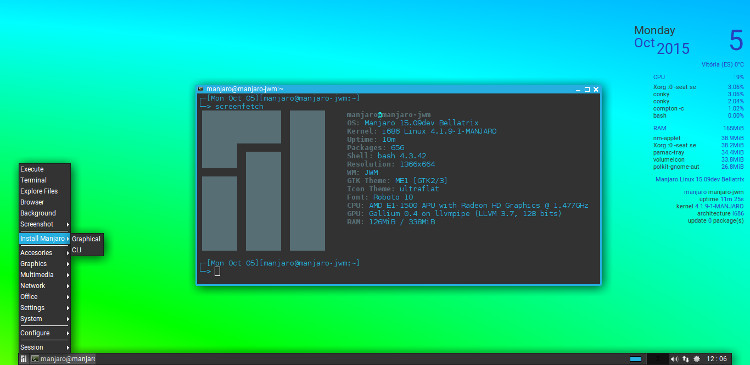Open the Session submenu
The height and width of the screenshot is (365, 750).
click(44, 347)
